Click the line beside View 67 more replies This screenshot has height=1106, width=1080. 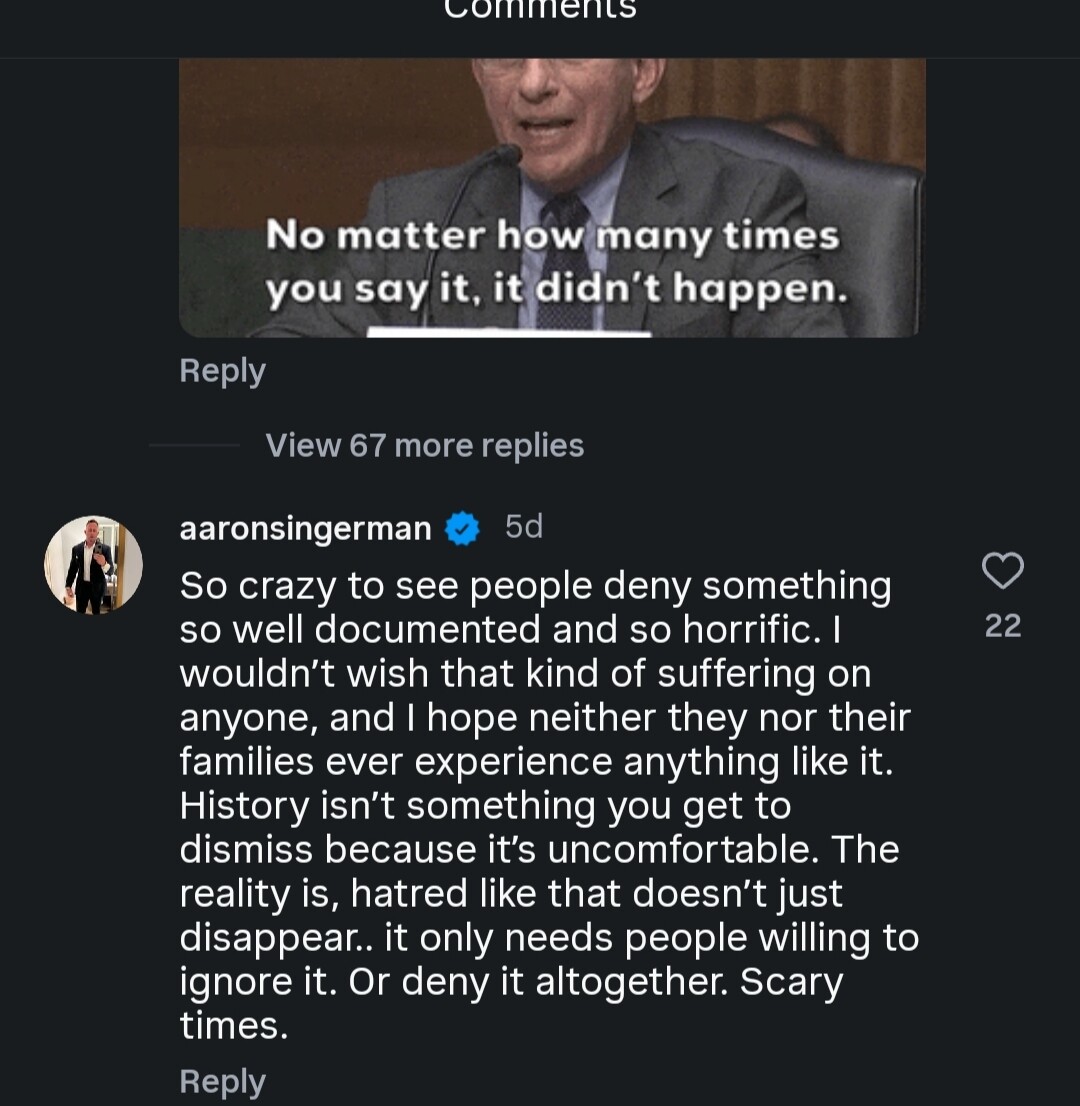[194, 445]
